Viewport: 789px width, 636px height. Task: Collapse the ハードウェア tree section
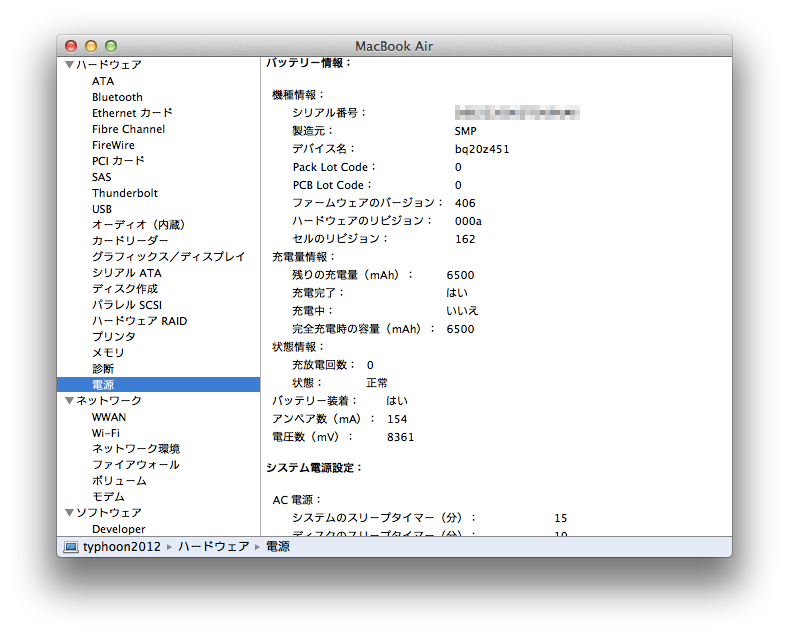[x=69, y=64]
